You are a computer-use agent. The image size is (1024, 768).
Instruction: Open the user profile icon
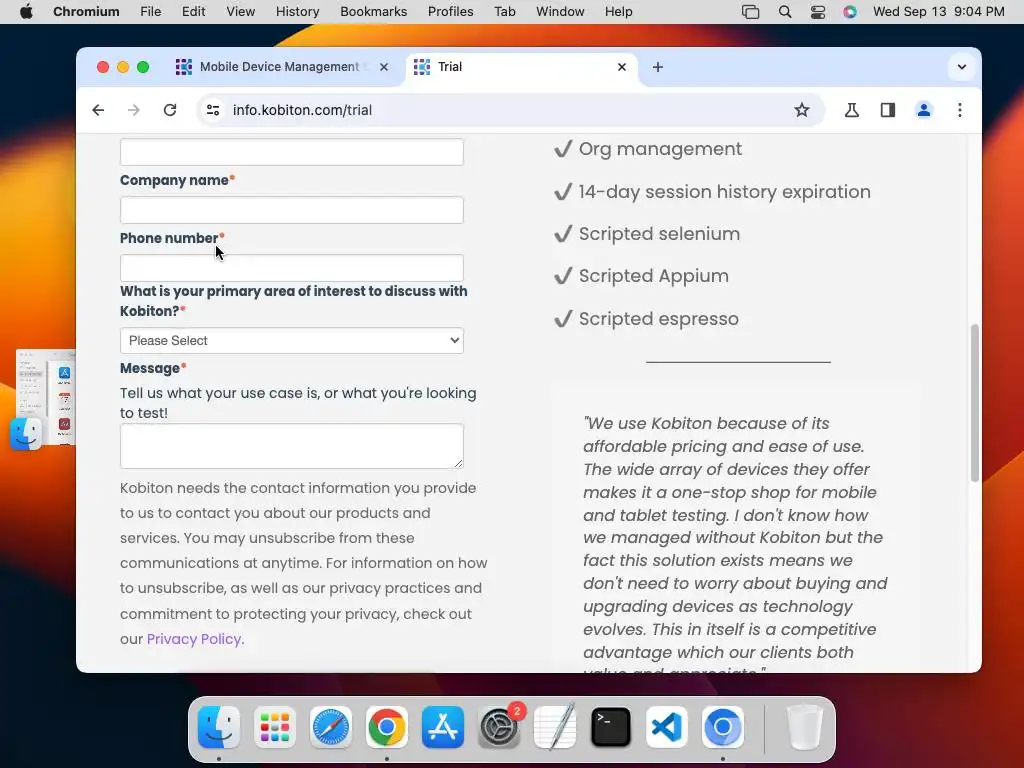coord(923,110)
